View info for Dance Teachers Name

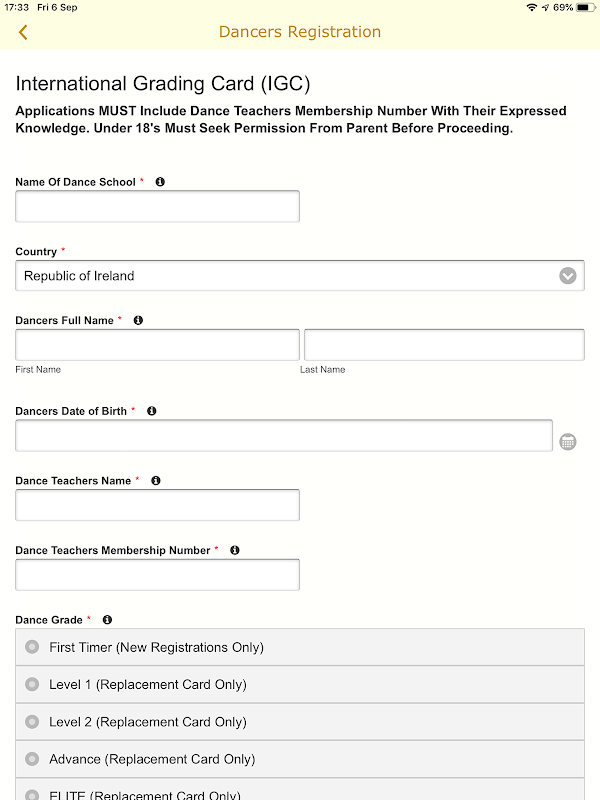click(156, 481)
